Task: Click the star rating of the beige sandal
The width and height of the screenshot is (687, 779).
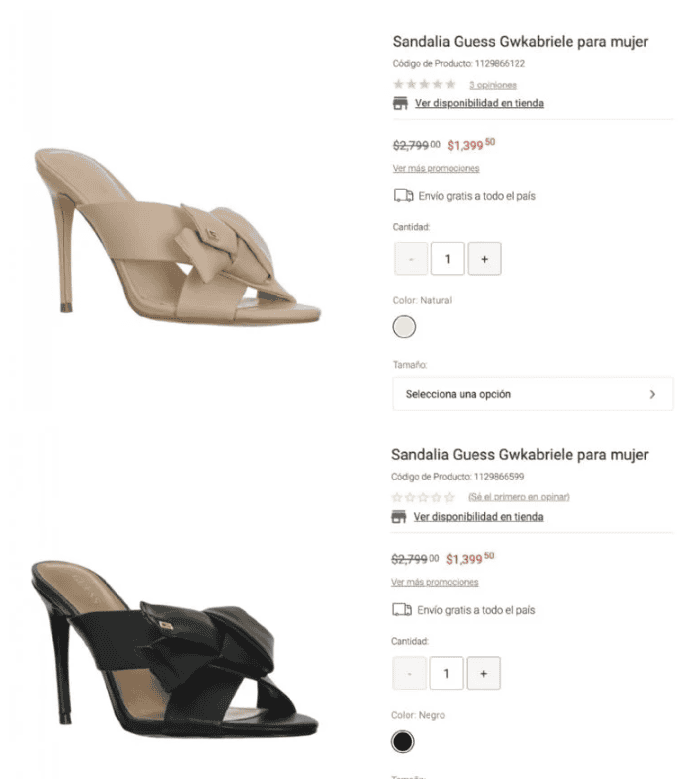Action: 424,84
